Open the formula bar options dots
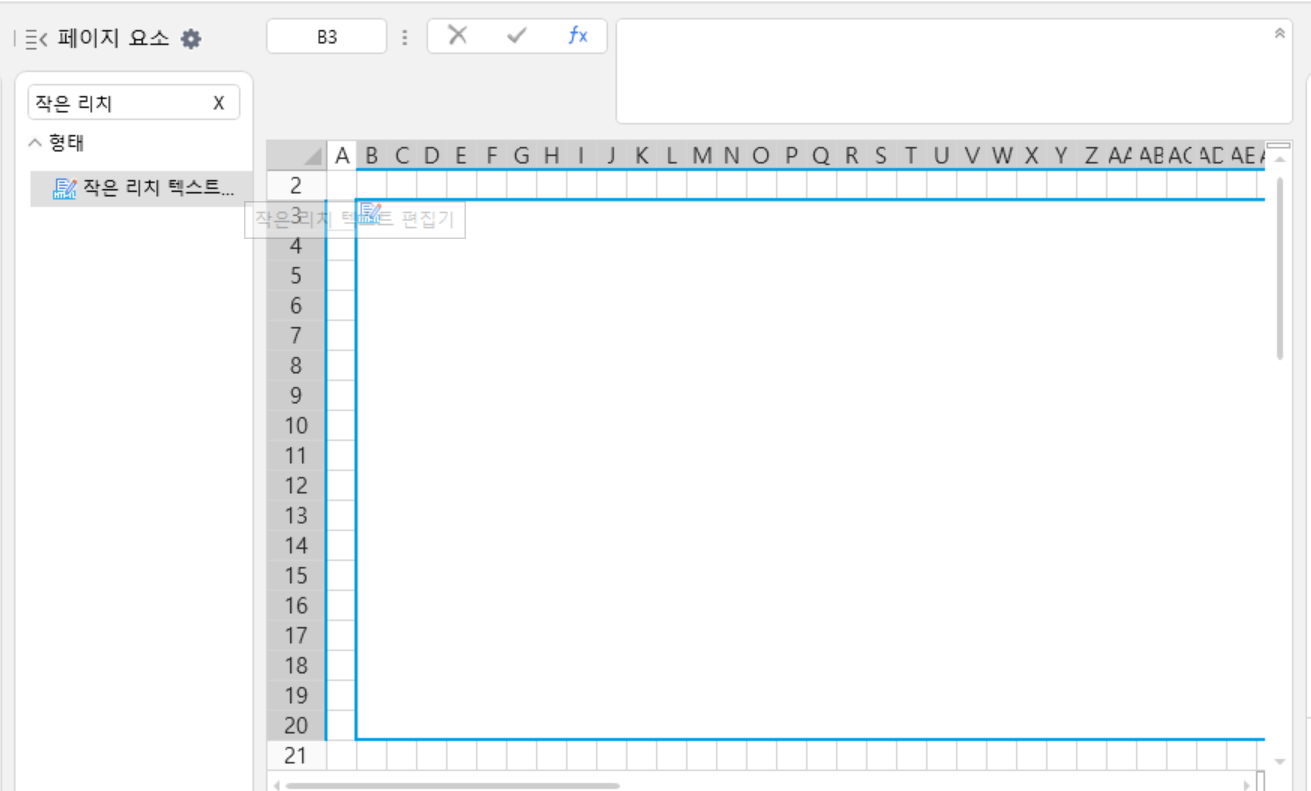The image size is (1311, 791). 405,37
